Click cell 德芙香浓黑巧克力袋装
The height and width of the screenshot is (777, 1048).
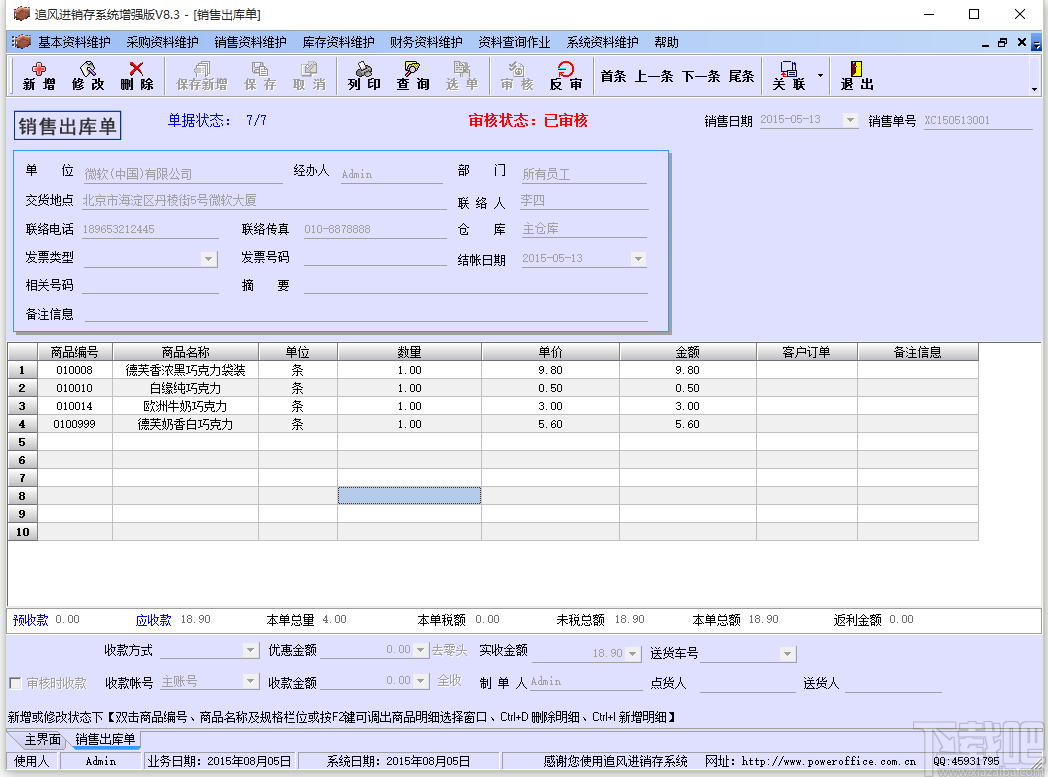click(x=185, y=370)
